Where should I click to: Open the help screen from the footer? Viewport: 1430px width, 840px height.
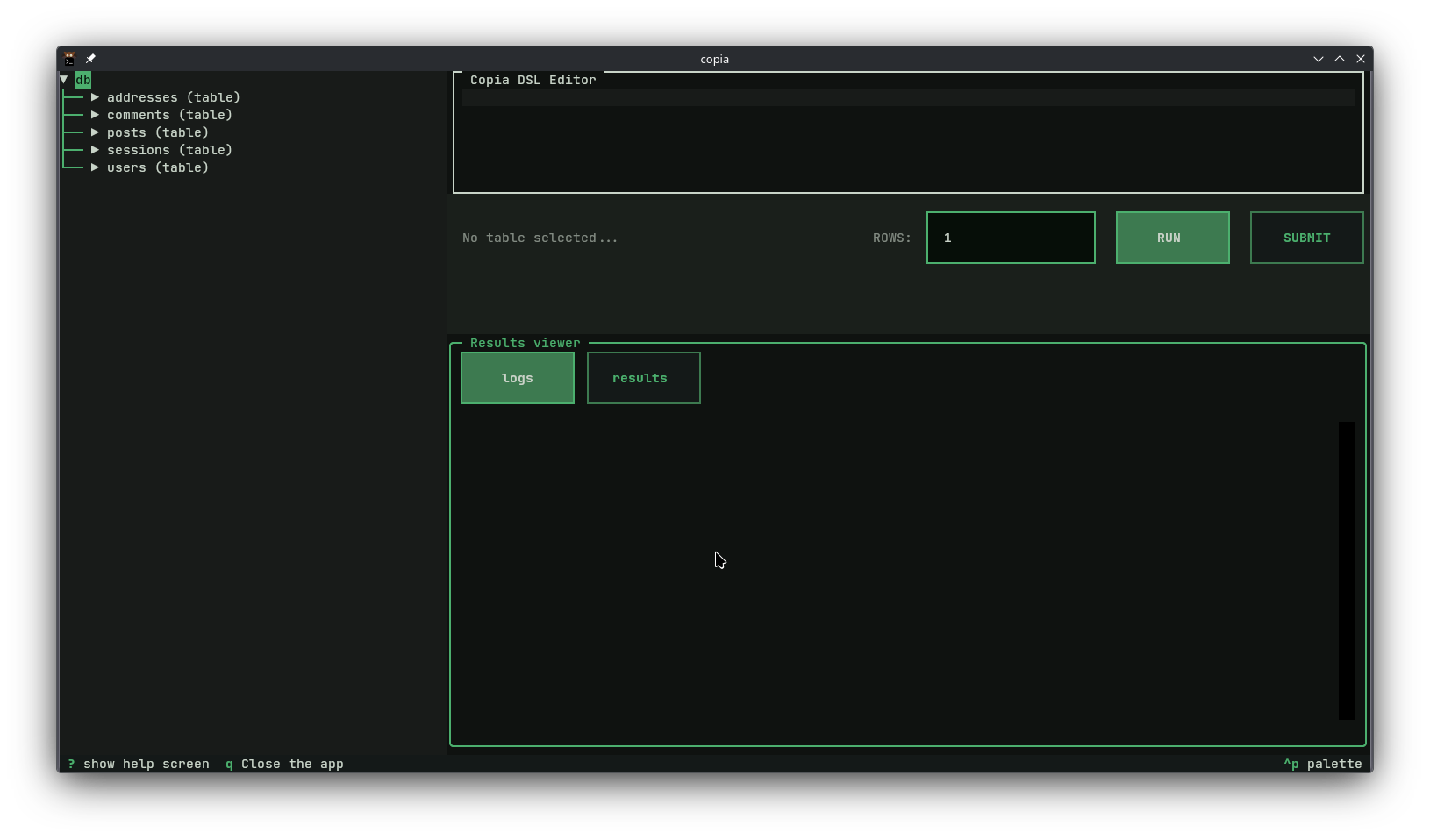click(138, 764)
